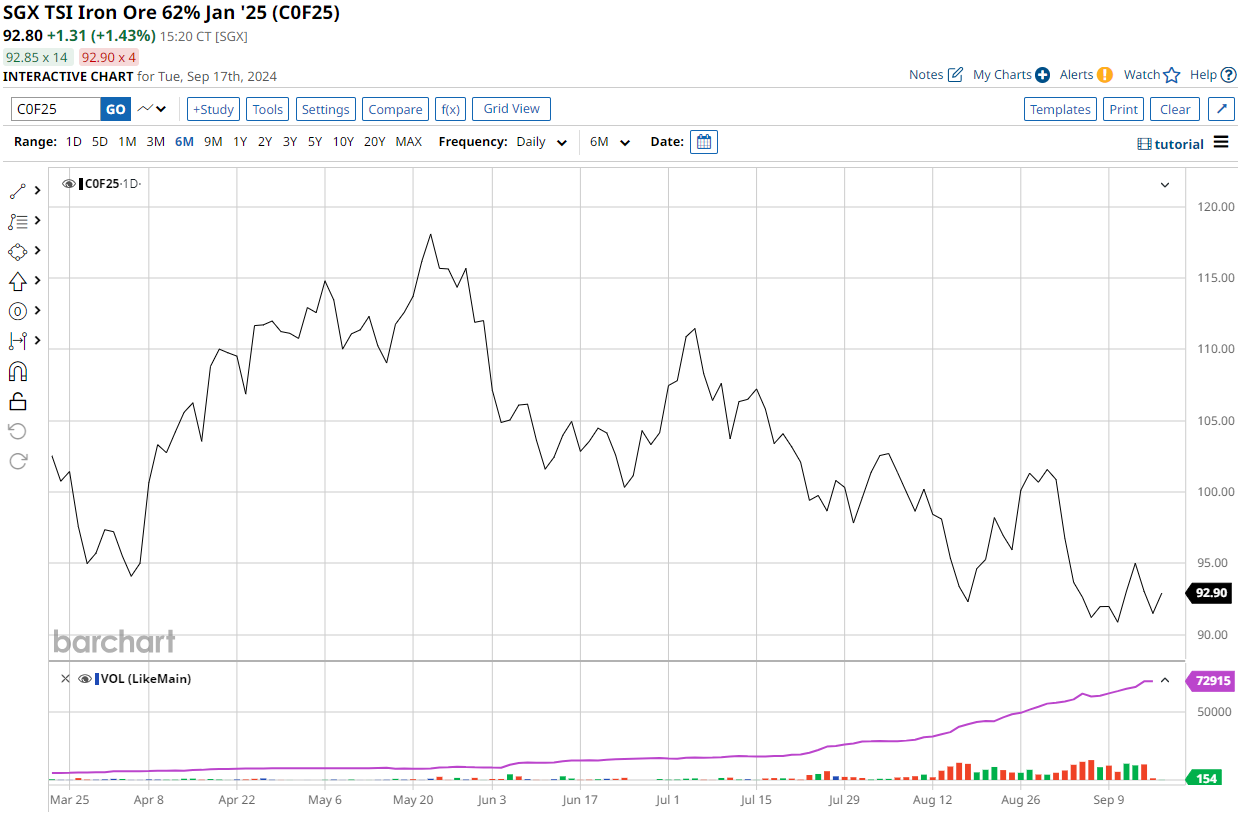
Task: Select the 1Y range
Action: click(240, 142)
